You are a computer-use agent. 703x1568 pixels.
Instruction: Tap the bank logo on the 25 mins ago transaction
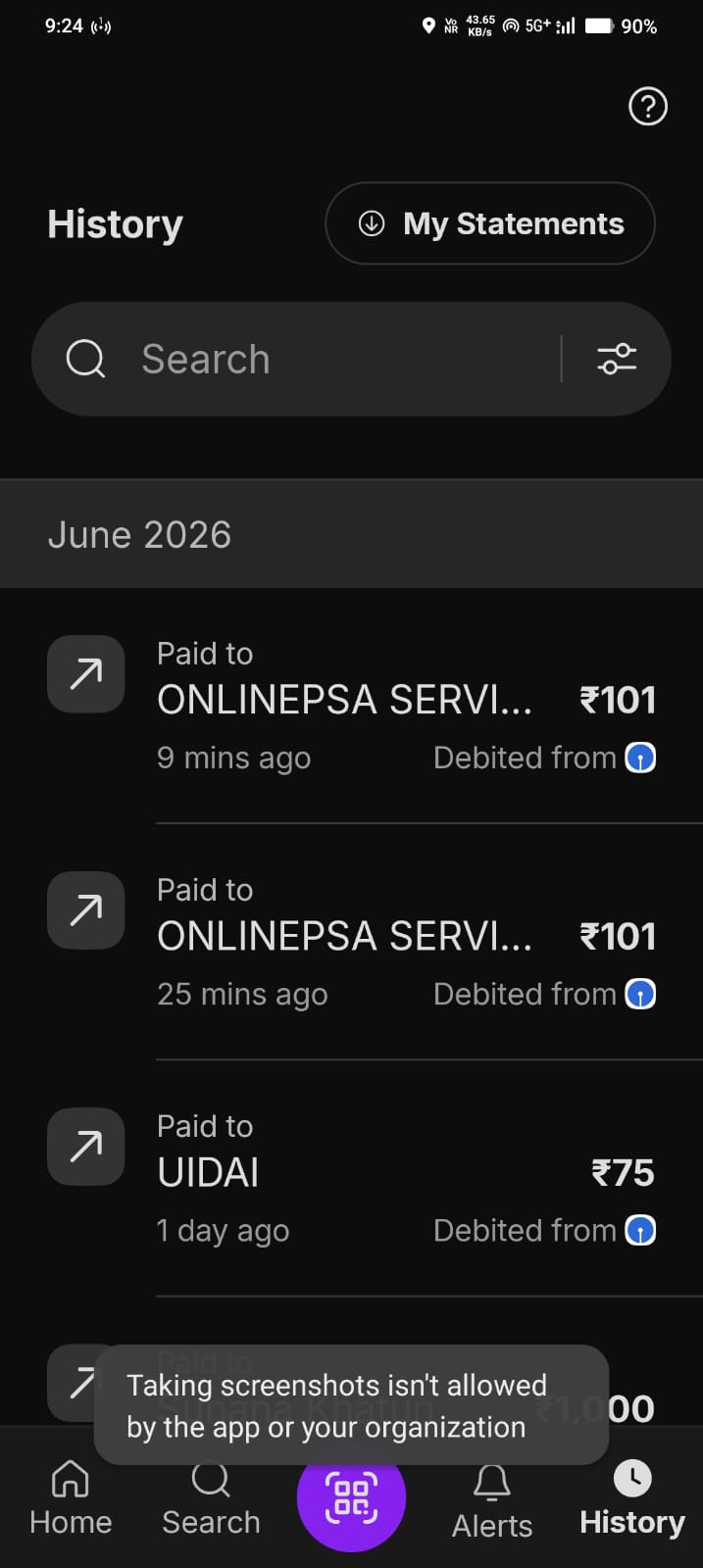point(640,994)
